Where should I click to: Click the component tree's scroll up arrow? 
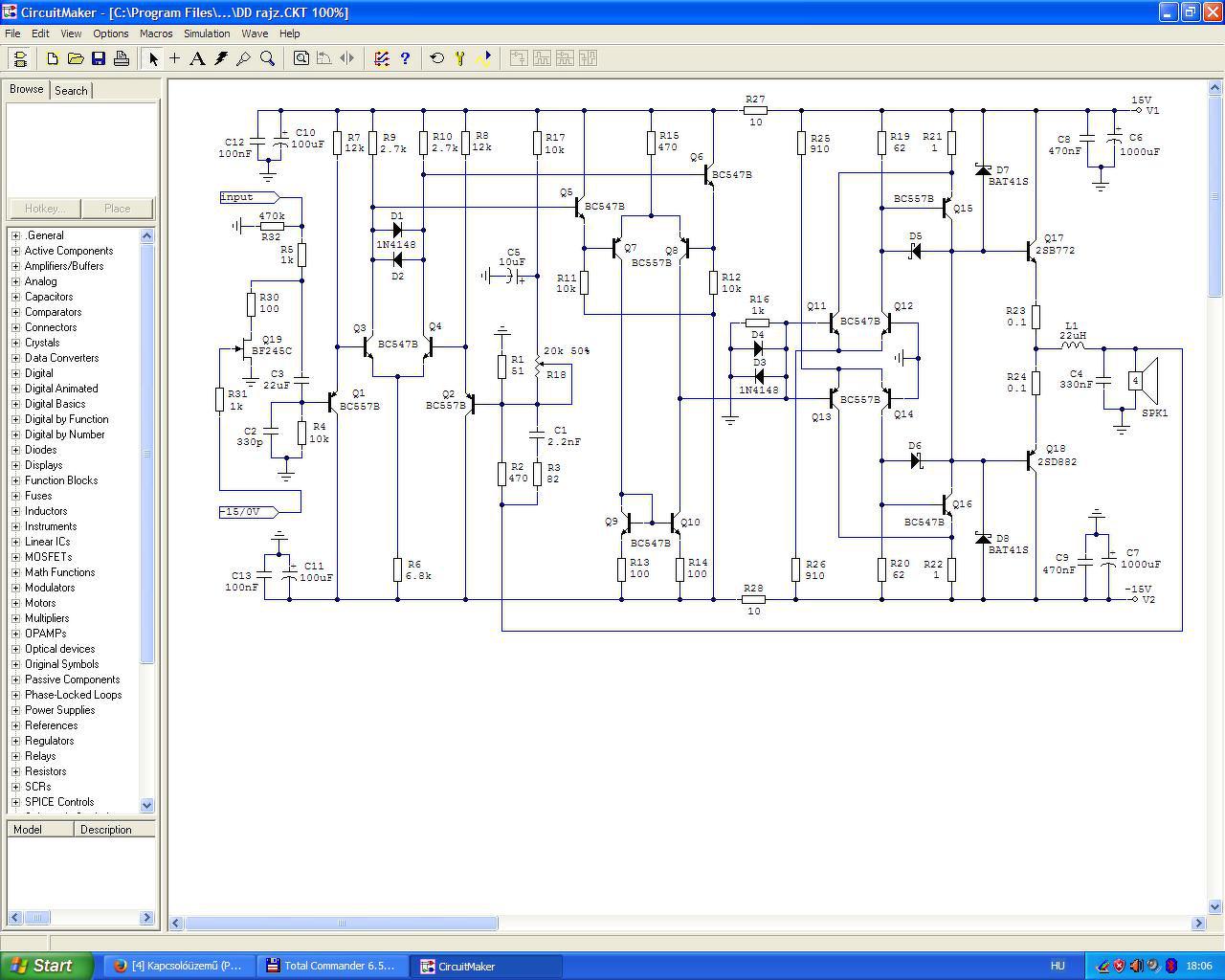click(x=147, y=235)
